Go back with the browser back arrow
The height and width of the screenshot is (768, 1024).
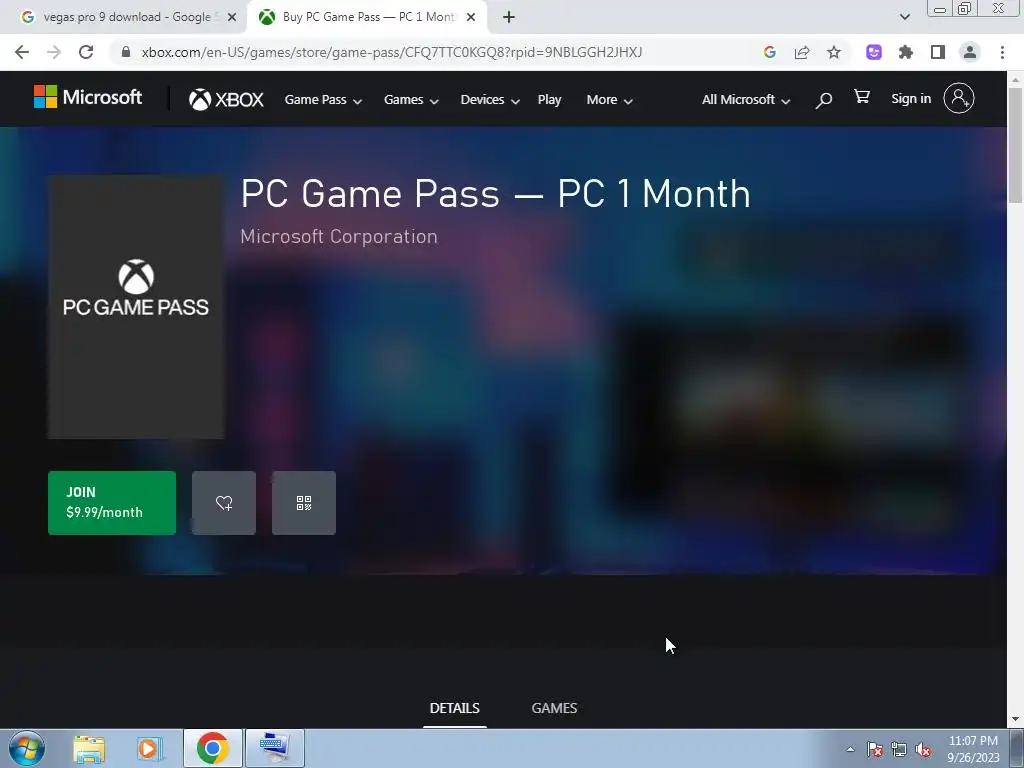pos(22,52)
